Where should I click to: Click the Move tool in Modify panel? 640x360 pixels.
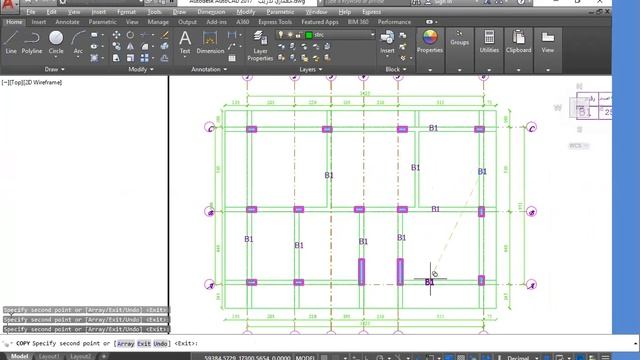[x=116, y=35]
